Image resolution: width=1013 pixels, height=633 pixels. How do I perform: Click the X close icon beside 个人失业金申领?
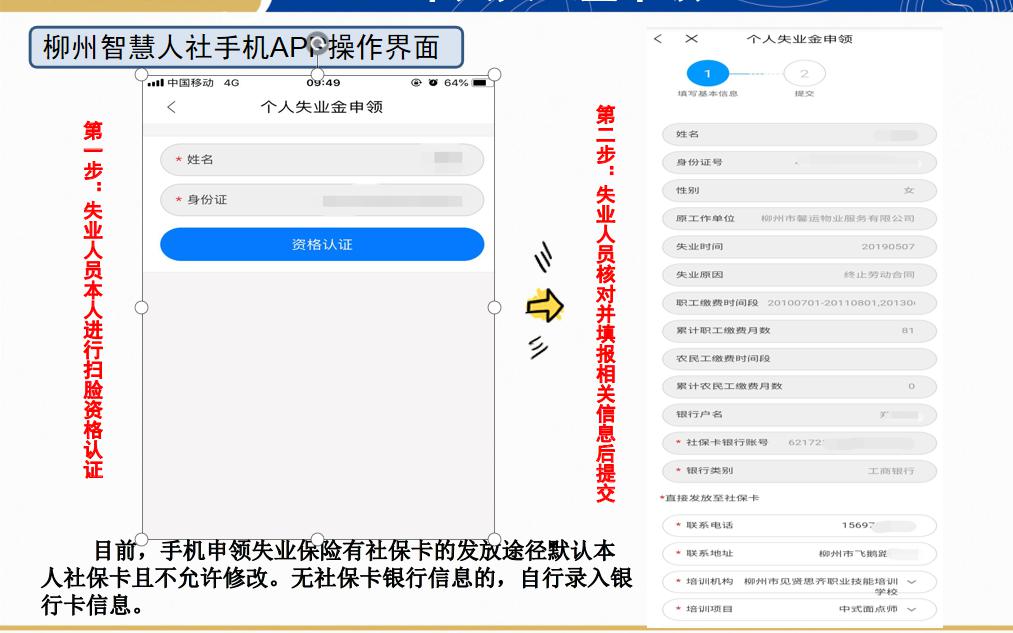coord(691,39)
